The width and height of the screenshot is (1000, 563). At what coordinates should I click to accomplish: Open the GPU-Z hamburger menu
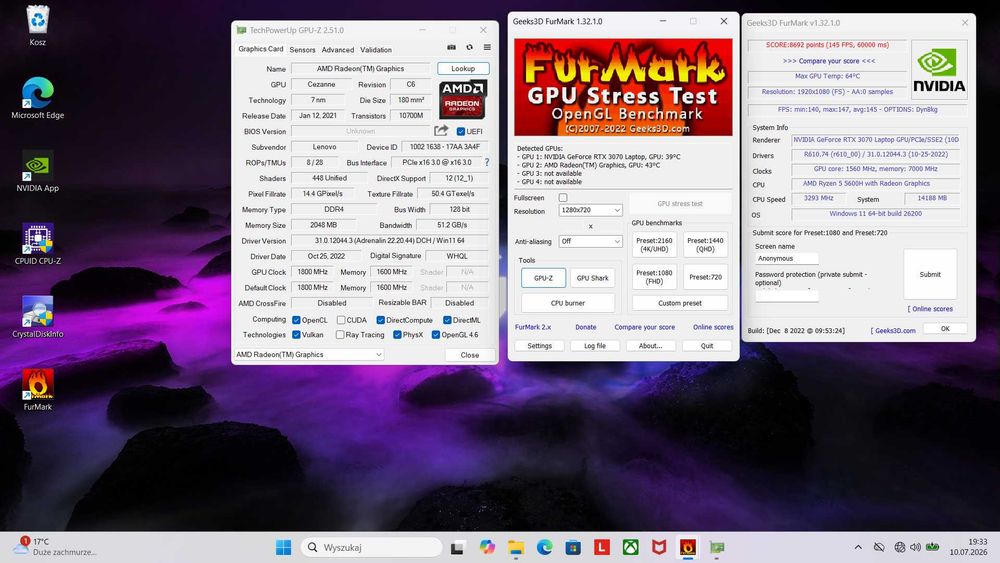click(487, 48)
